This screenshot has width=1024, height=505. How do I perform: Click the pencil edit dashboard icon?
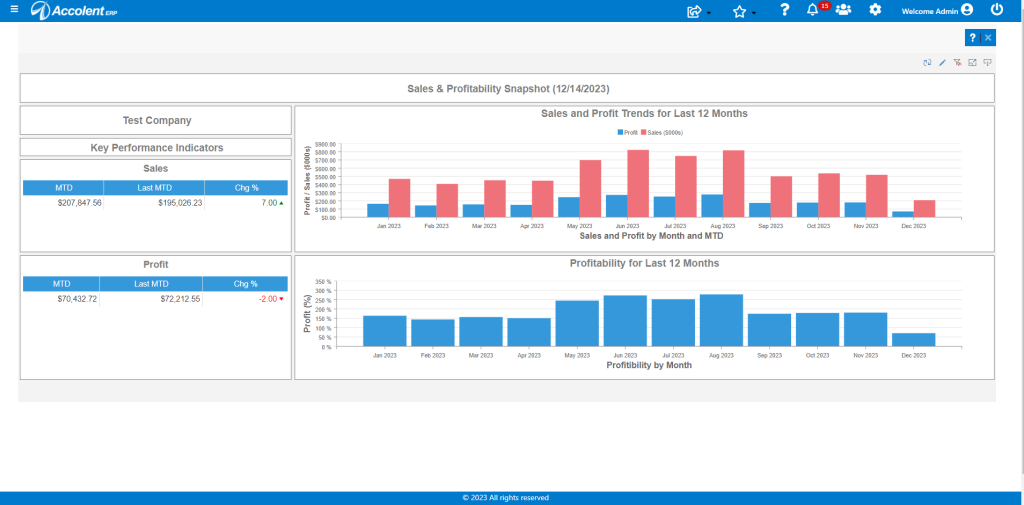942,63
